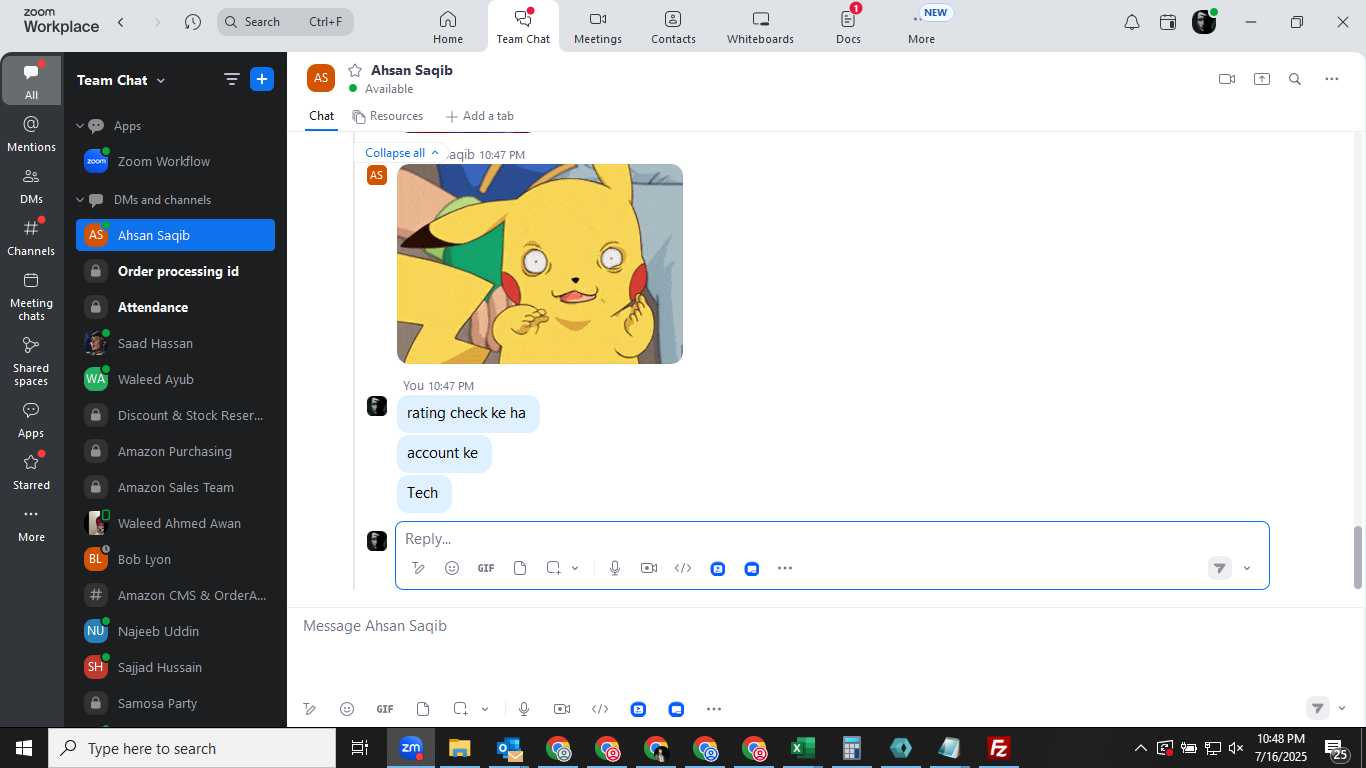1366x768 pixels.
Task: Collapse the DMs and channels section
Action: pyautogui.click(x=80, y=200)
